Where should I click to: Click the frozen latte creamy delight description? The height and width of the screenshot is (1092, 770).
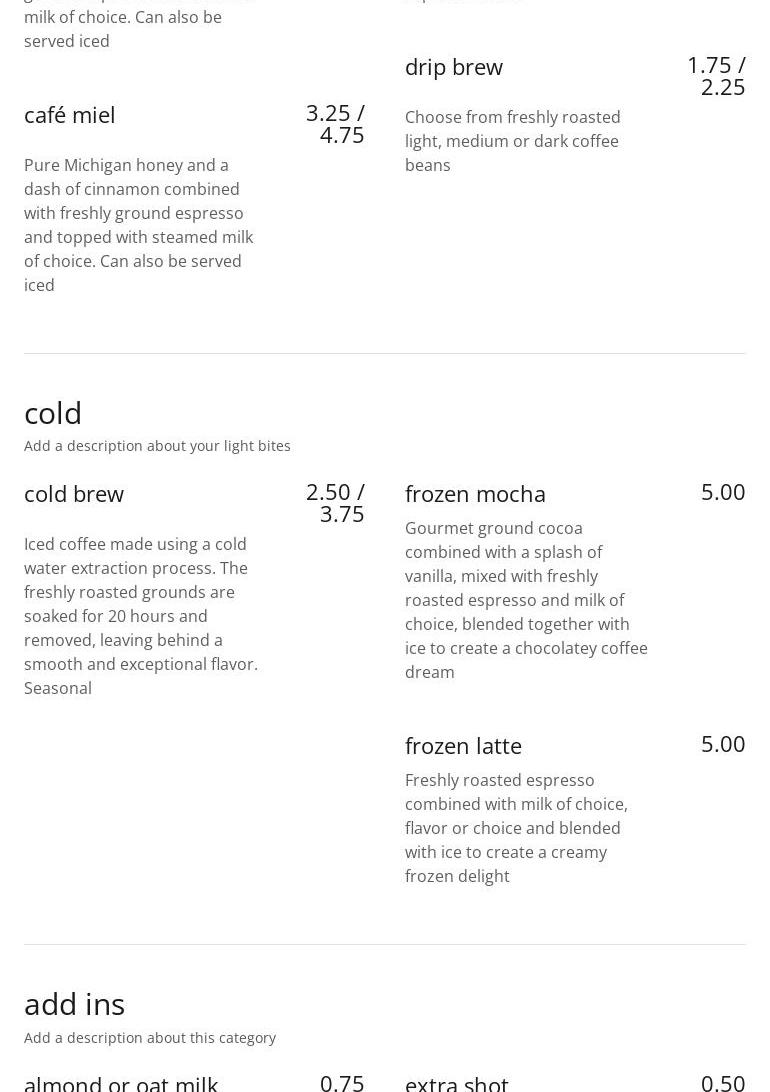516,828
